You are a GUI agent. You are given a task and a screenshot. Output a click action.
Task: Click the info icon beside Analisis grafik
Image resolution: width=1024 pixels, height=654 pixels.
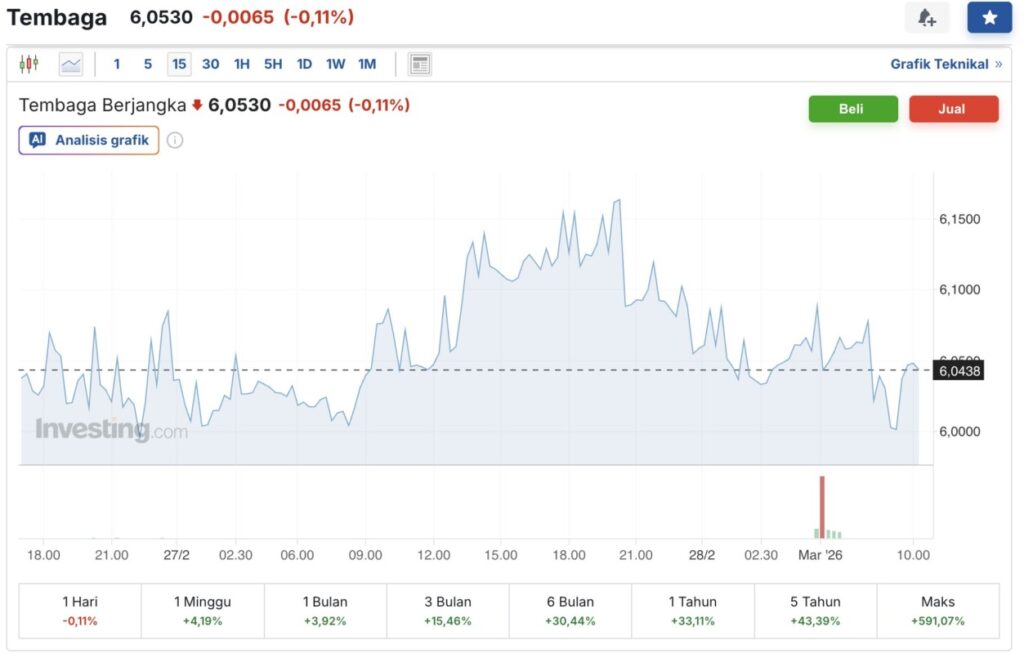pos(175,140)
